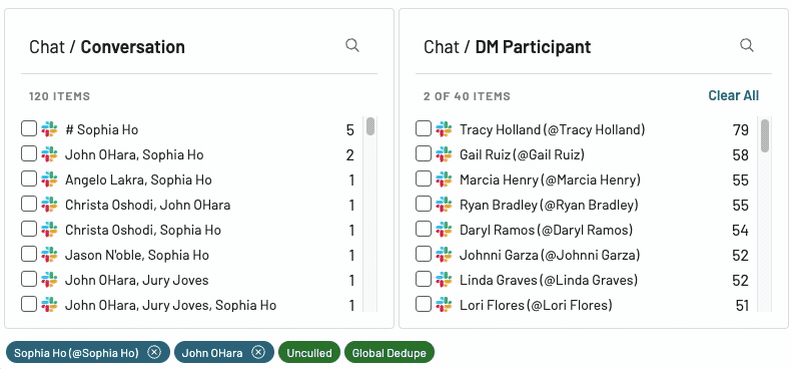Click Daryl Ramos (@Daryl Ramos) name
791x369 pixels.
click(546, 230)
